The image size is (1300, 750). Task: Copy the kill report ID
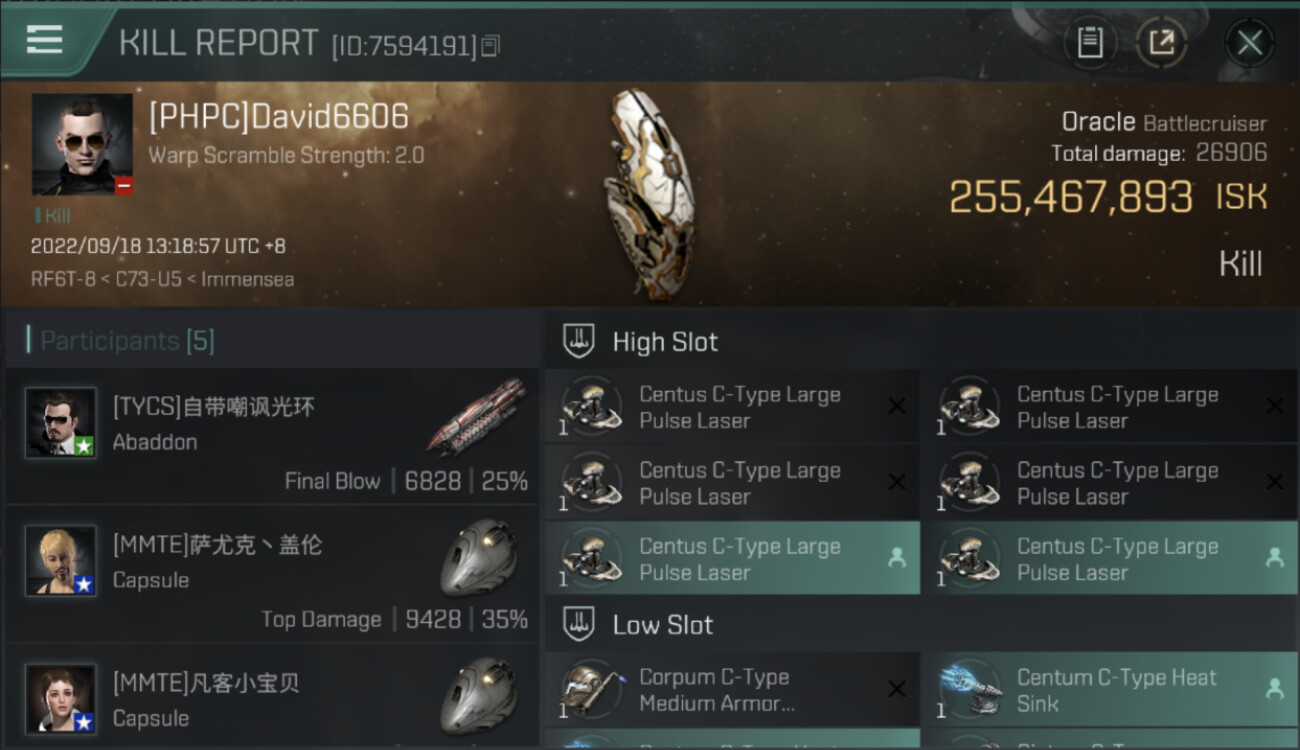click(490, 46)
